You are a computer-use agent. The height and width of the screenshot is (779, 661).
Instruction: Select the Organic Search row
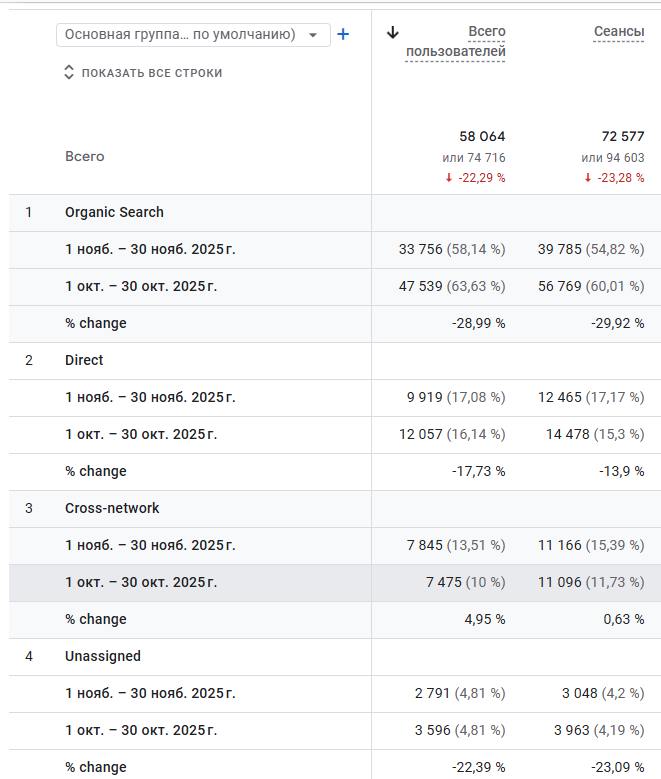[114, 212]
